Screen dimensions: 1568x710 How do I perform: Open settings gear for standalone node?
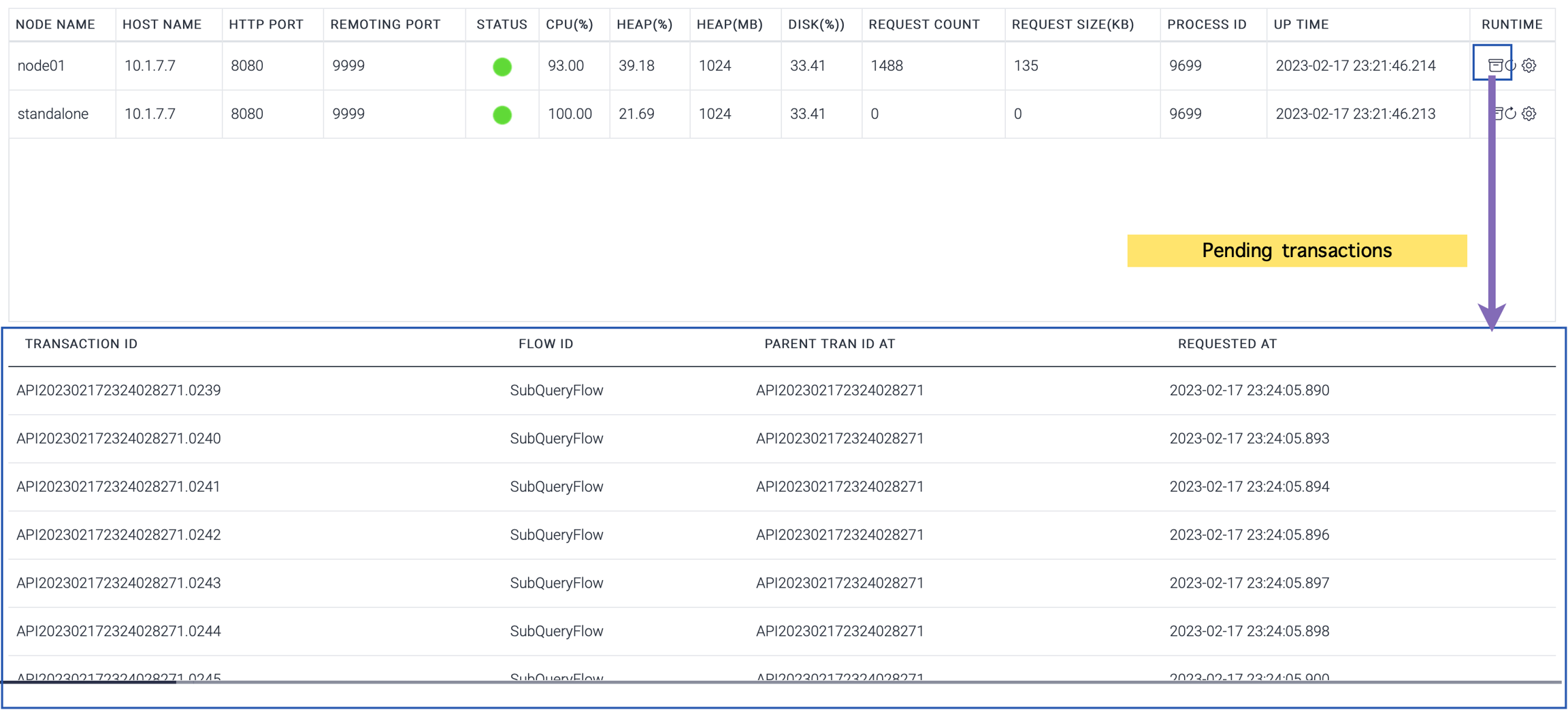point(1529,114)
